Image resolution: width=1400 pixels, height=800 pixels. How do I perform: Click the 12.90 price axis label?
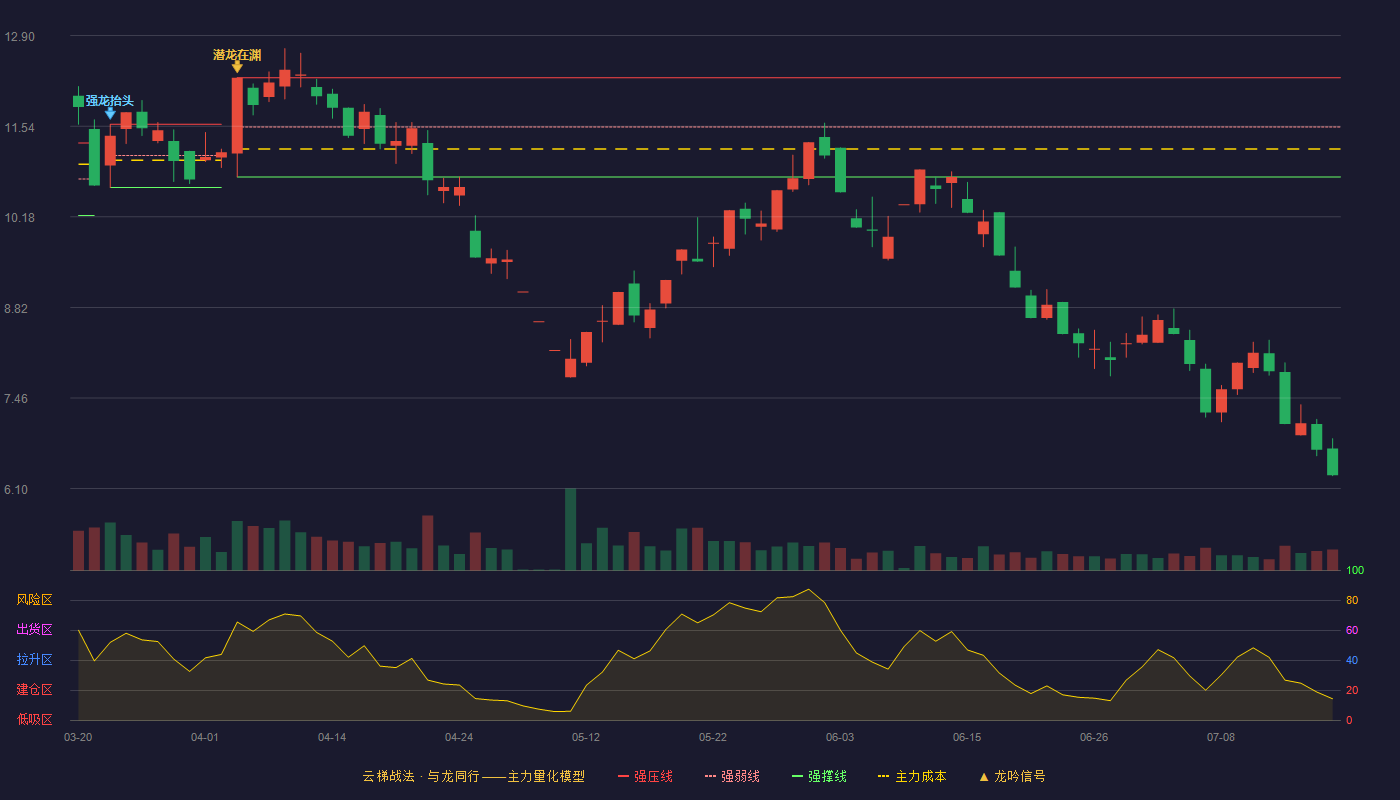19,37
